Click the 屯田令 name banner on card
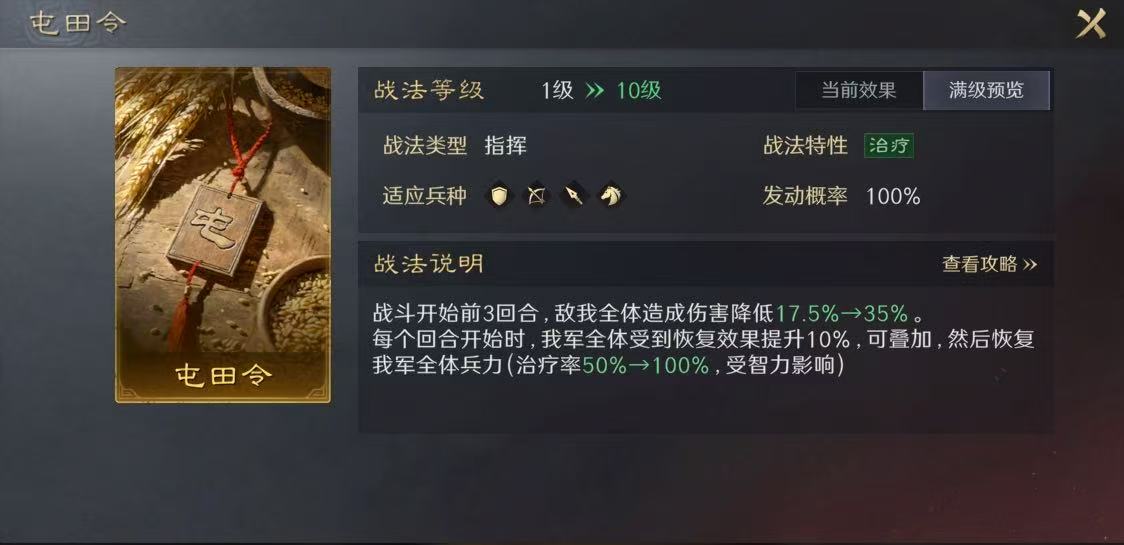 point(223,376)
